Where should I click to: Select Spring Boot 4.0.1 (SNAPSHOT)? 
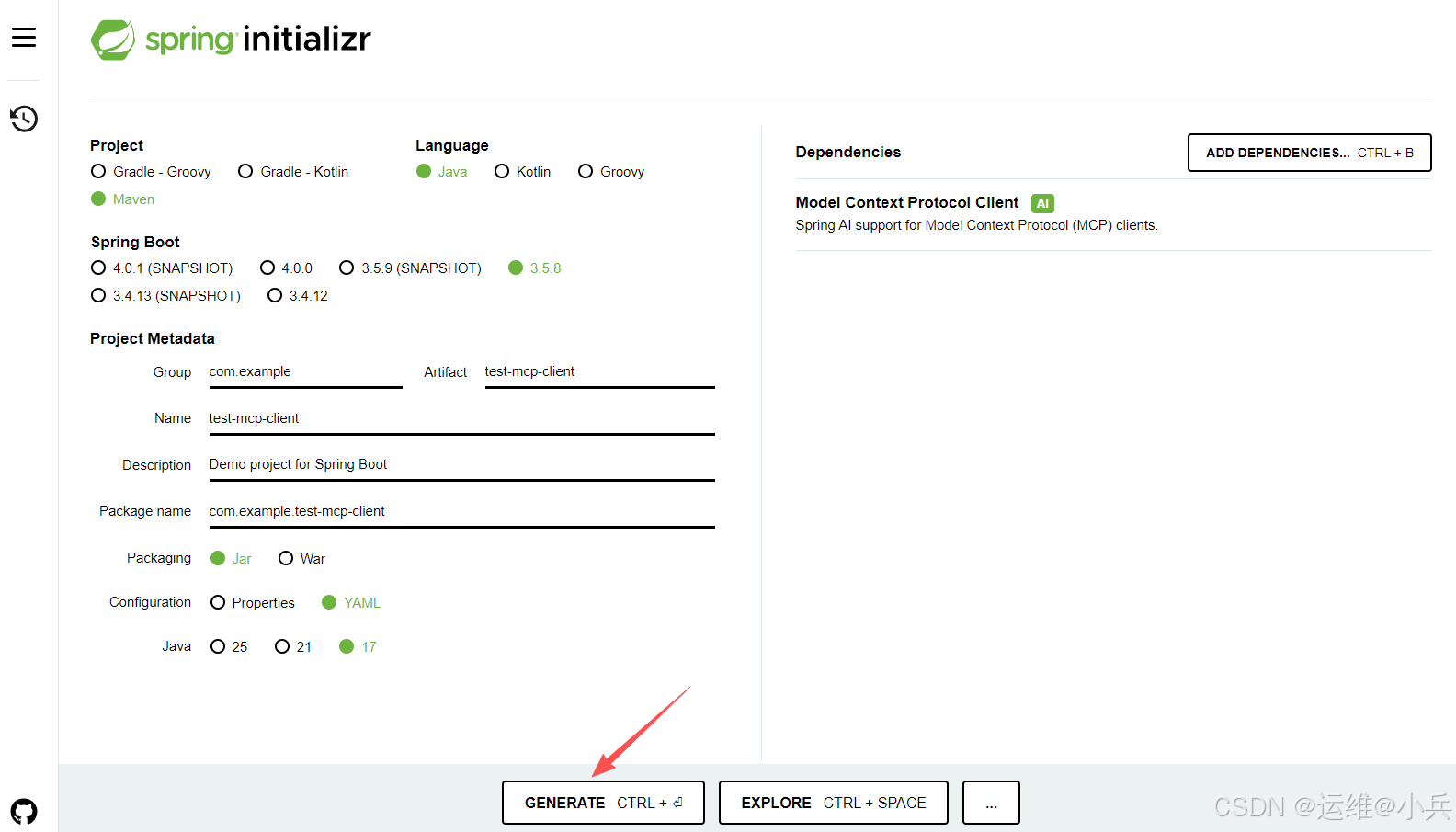163,268
